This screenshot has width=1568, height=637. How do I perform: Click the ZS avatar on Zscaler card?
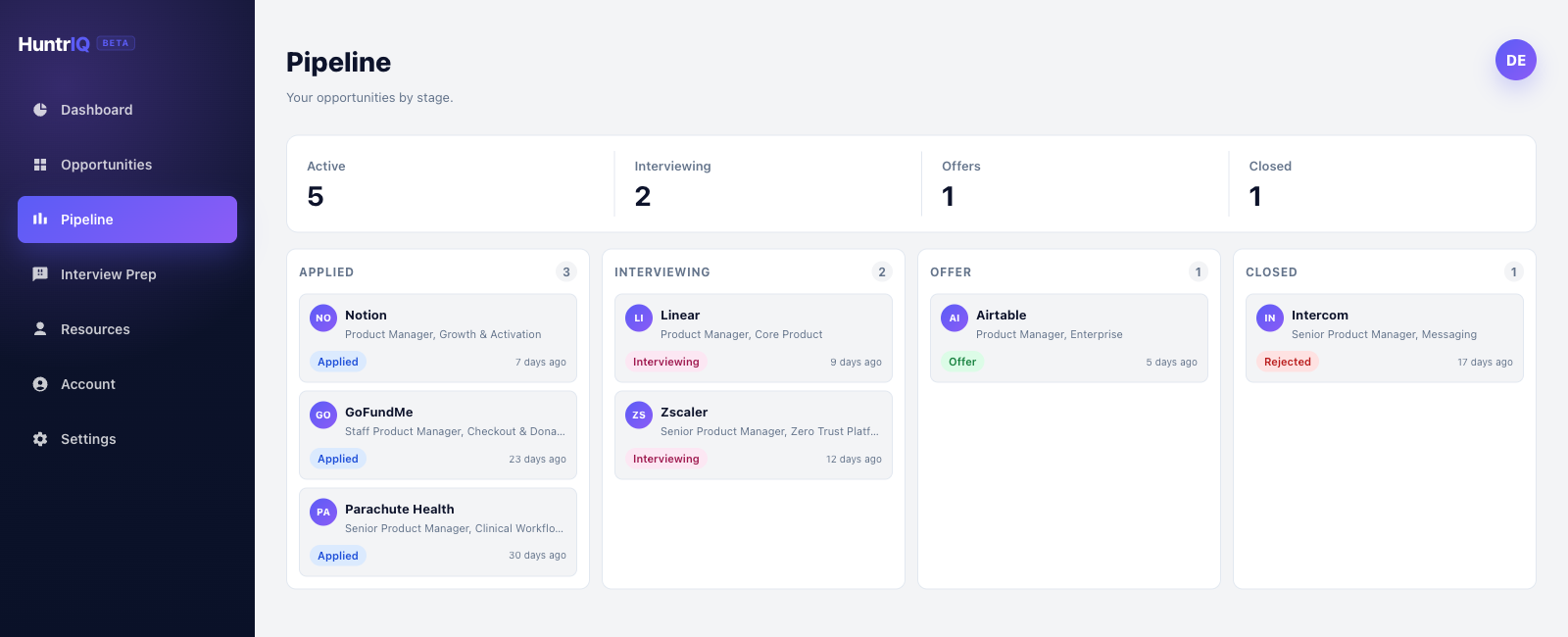tap(639, 415)
